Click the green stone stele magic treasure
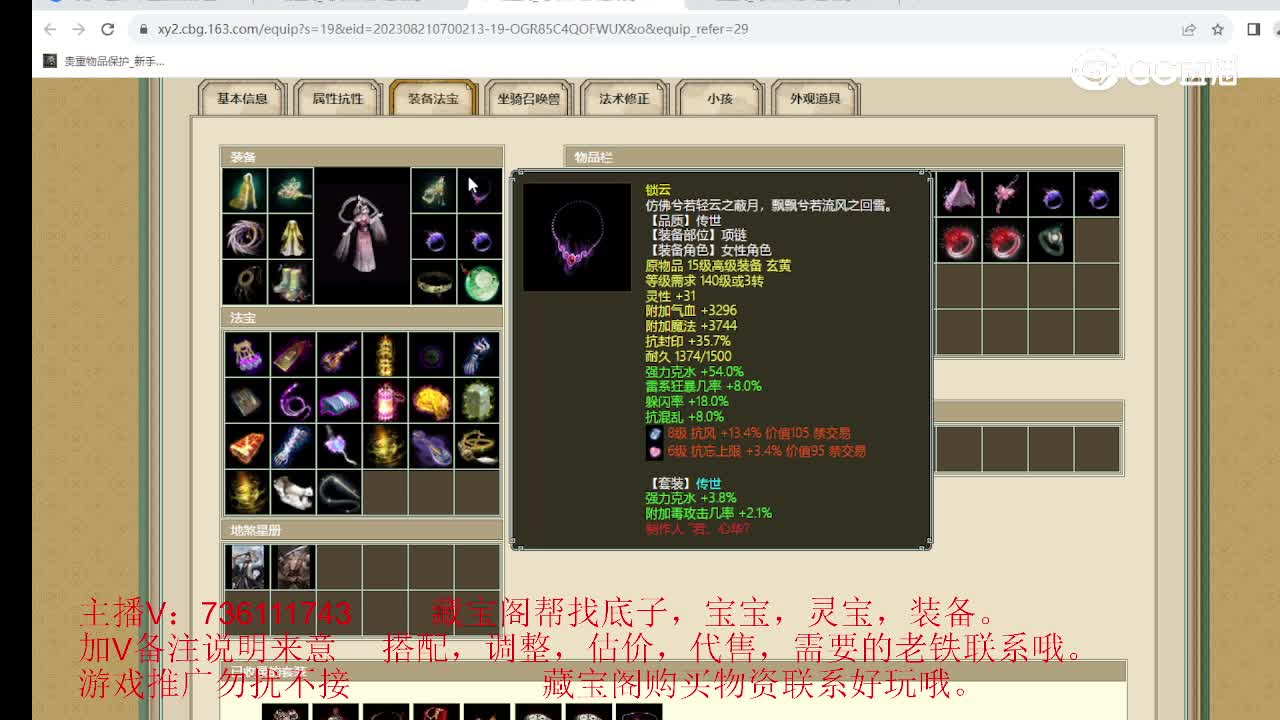Screen dimensions: 1280x720 (477, 400)
